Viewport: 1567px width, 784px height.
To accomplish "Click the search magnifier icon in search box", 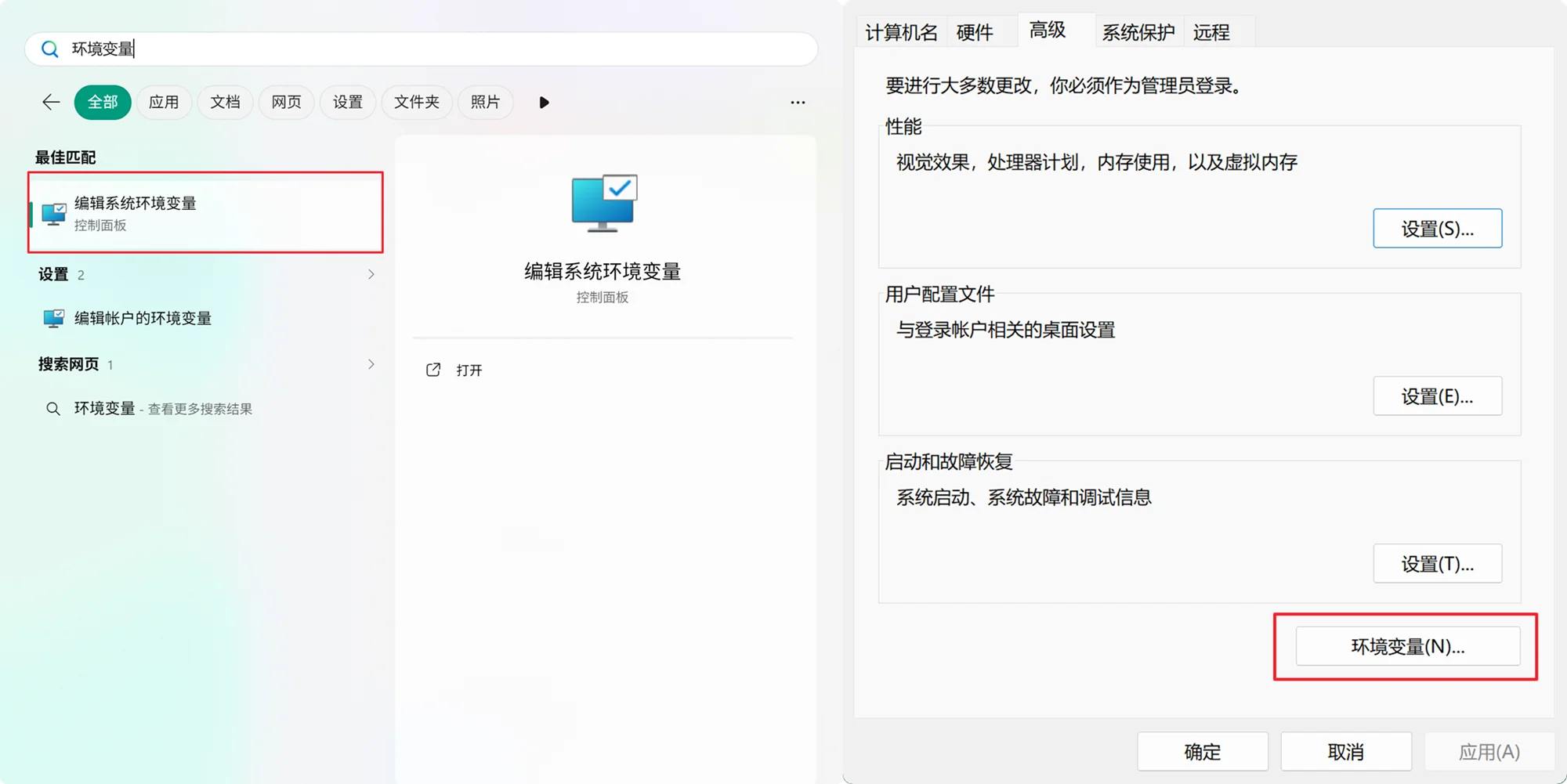I will click(50, 49).
